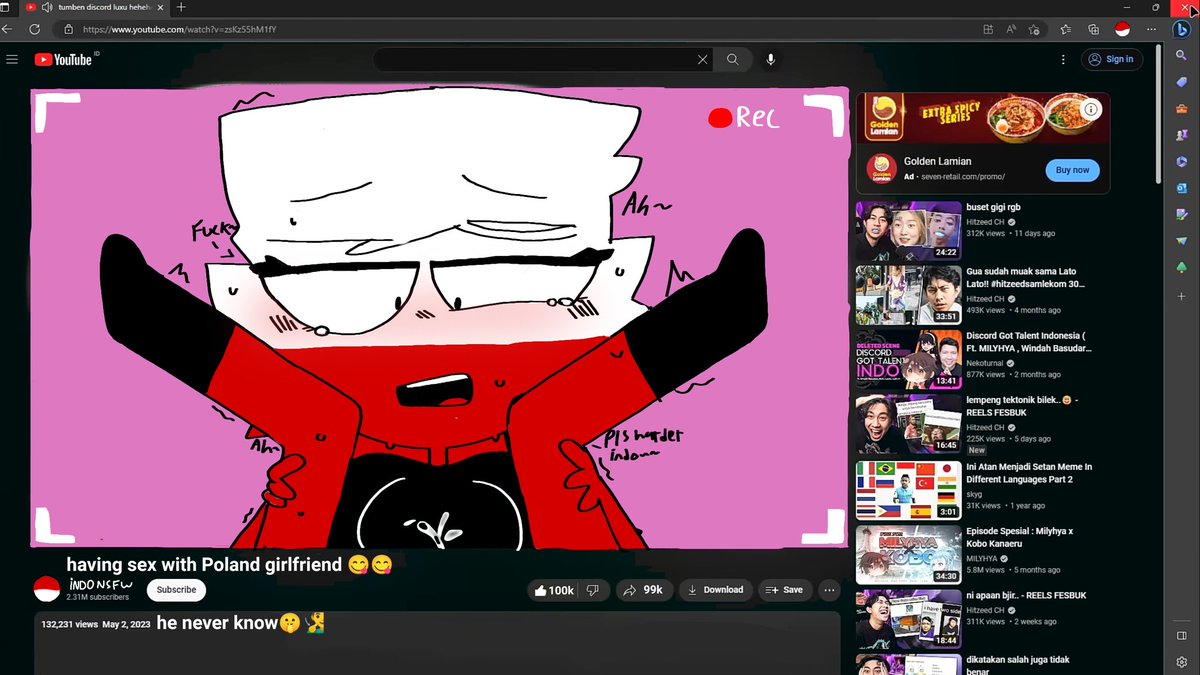Click the magnifier search button on YouTube
Image resolution: width=1200 pixels, height=675 pixels.
(x=732, y=60)
